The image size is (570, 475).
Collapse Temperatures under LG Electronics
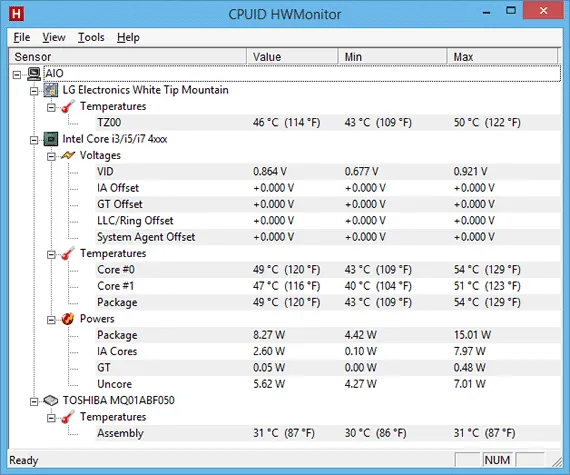tap(51, 108)
